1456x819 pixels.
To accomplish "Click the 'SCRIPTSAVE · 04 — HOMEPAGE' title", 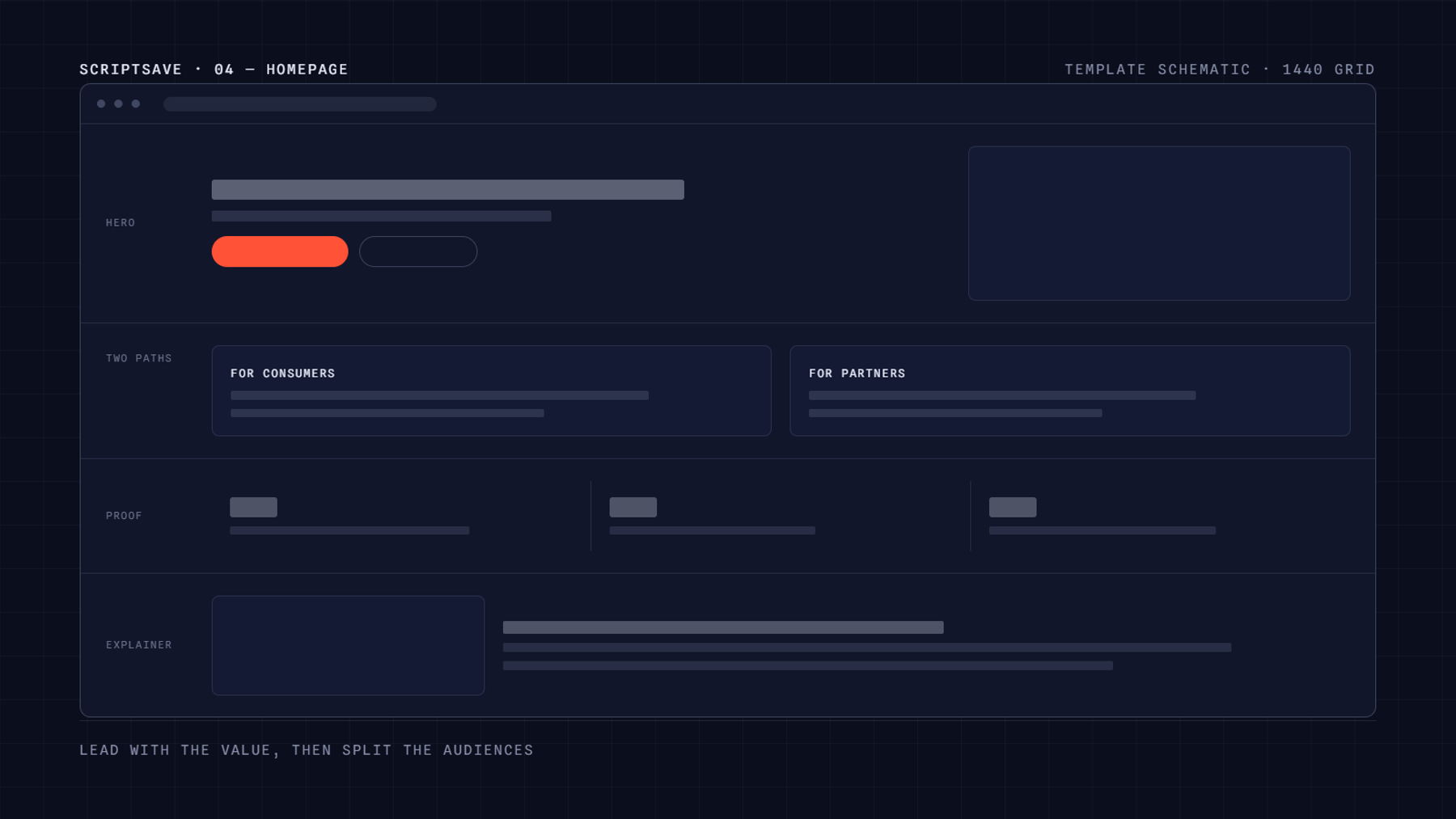I will pos(214,70).
